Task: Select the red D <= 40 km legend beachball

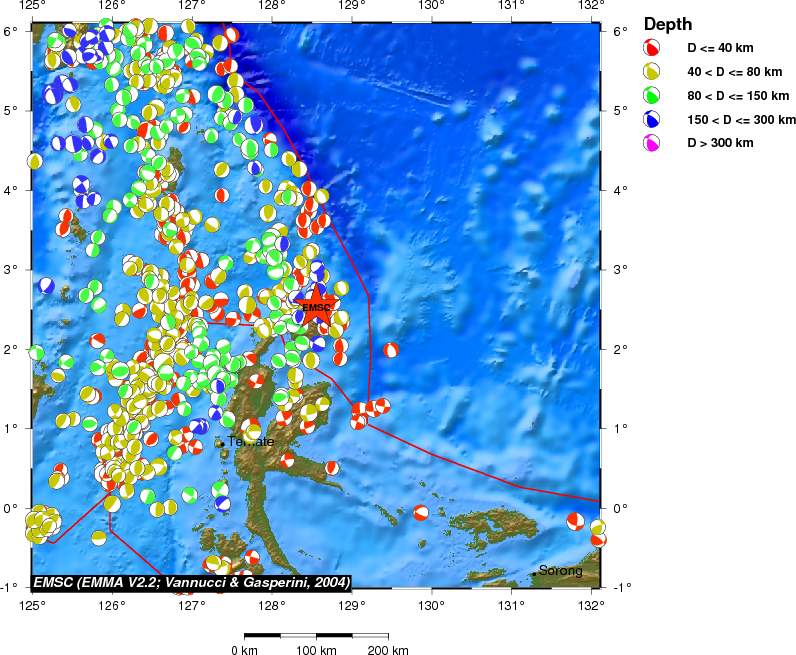Action: pyautogui.click(x=651, y=48)
